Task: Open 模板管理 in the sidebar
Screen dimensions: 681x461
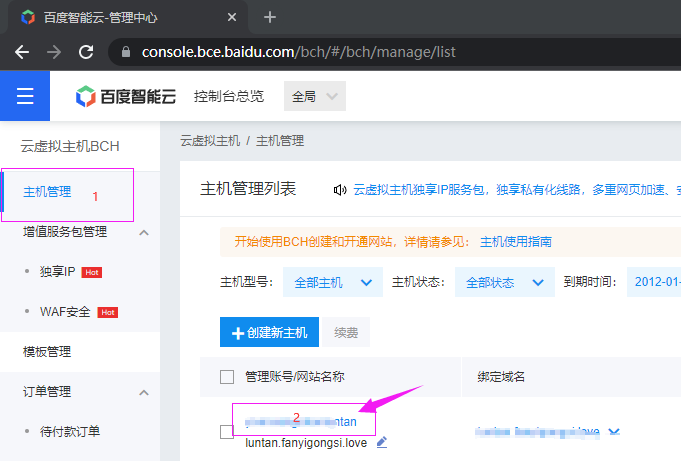Action: tap(47, 352)
